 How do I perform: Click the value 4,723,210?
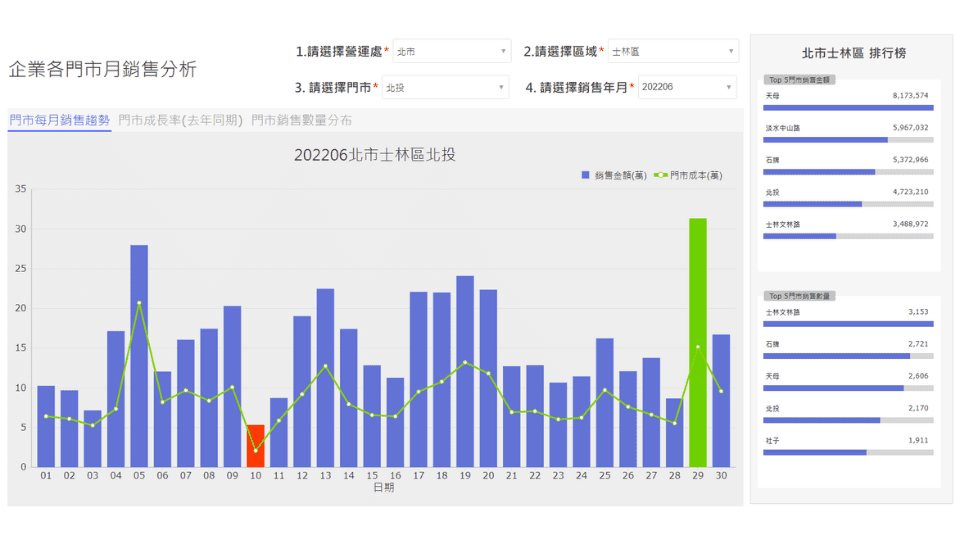(x=910, y=192)
